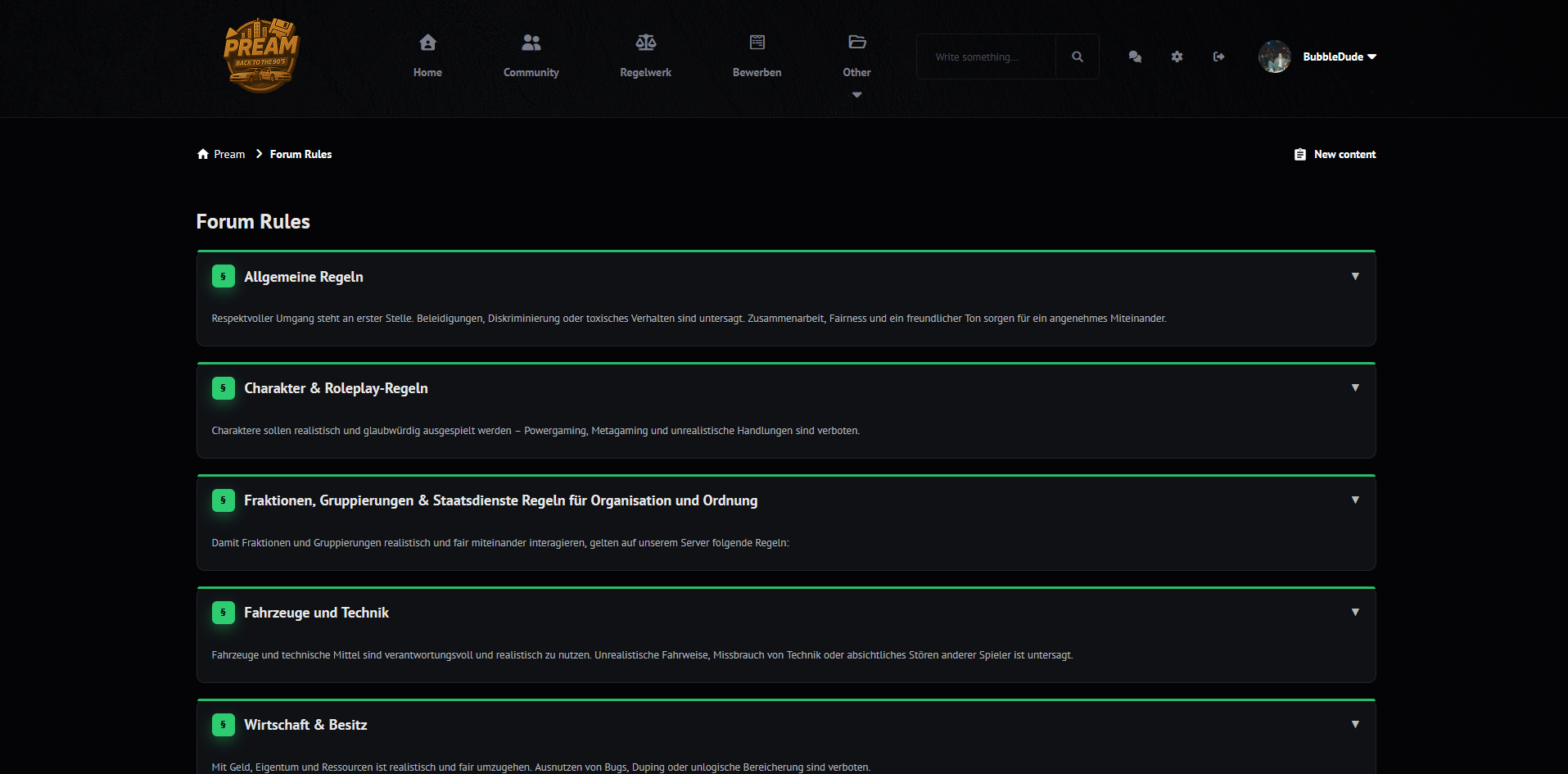
Task: Expand the Allgemeine Regeln section arrow
Action: (1355, 277)
